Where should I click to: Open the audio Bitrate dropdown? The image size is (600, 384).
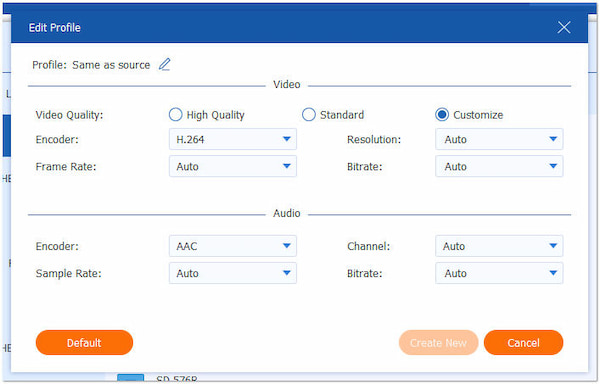coord(499,273)
